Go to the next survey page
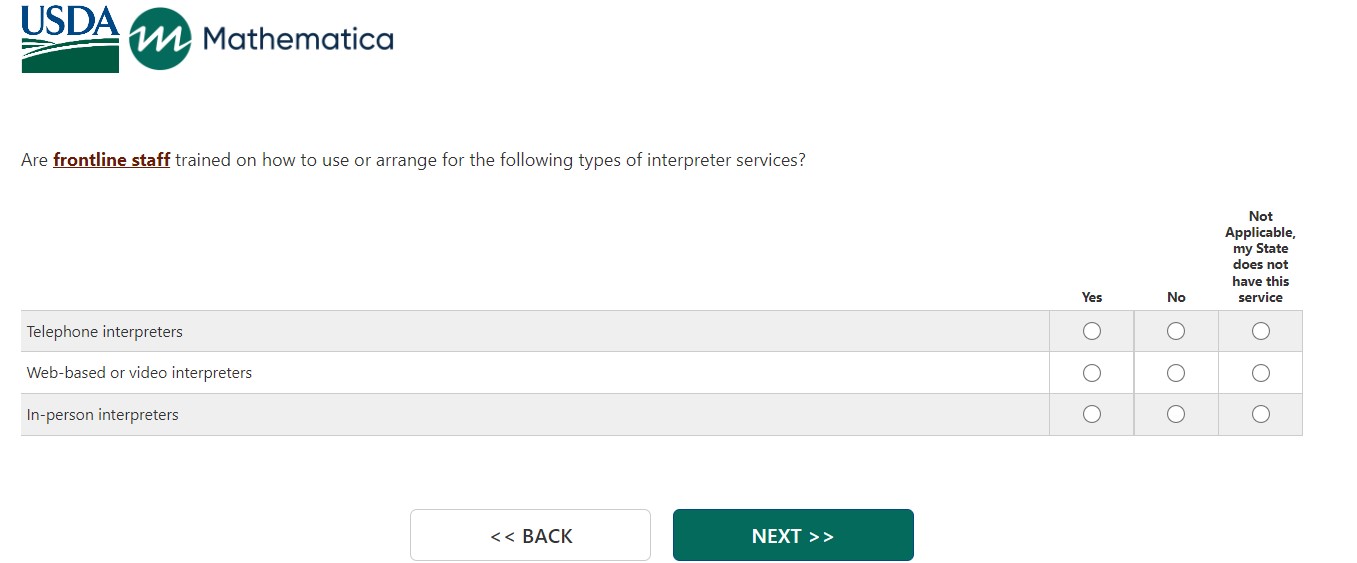 (793, 535)
